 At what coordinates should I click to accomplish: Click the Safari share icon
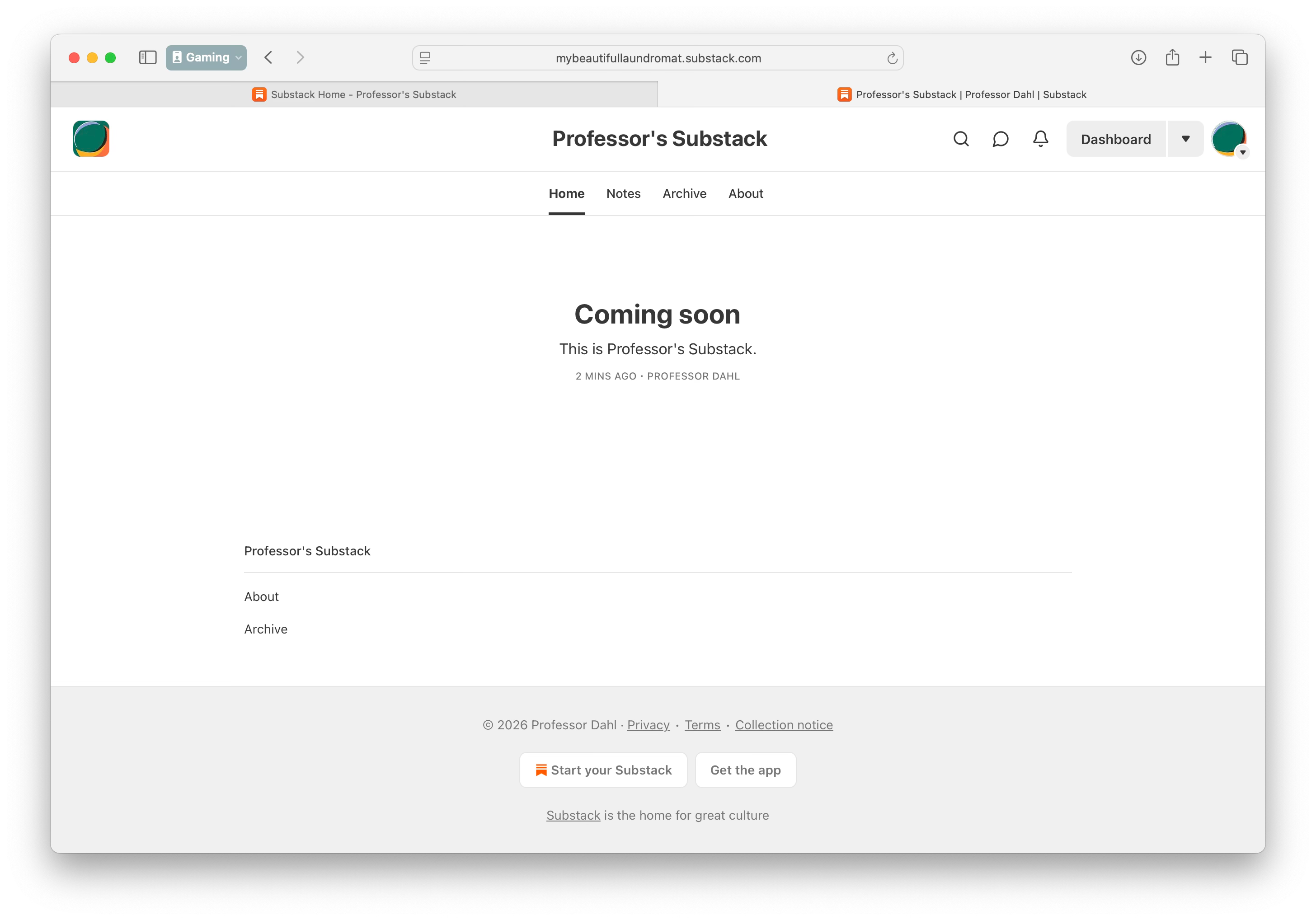tap(1172, 57)
